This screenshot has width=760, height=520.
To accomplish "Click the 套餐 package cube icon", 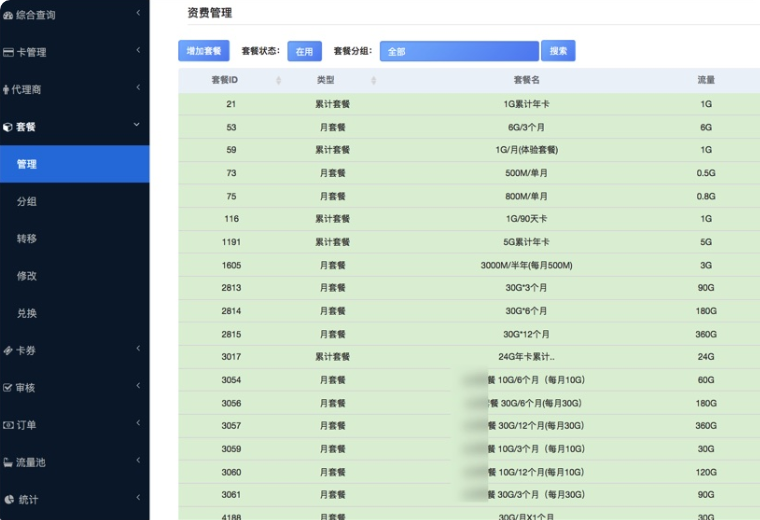I will (8, 127).
